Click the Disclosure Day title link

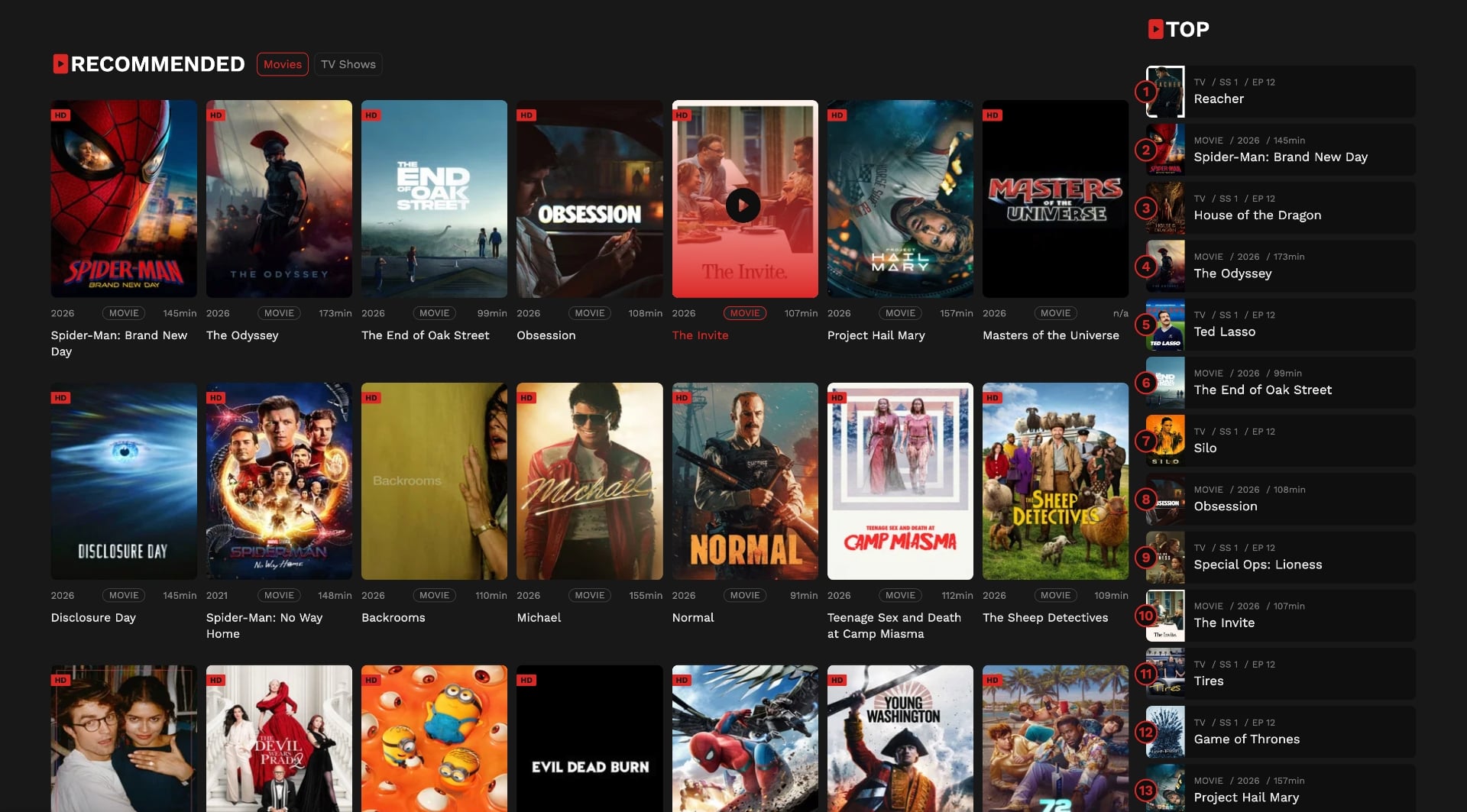point(93,617)
